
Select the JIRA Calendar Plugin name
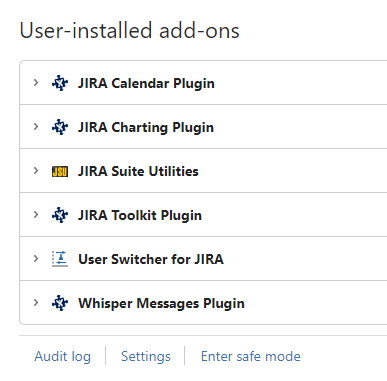(146, 84)
